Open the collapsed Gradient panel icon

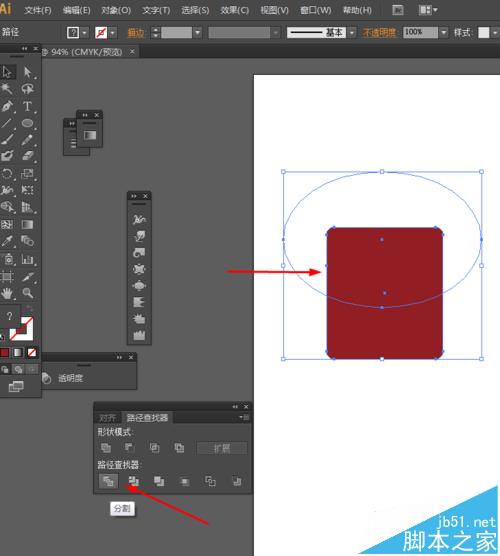click(90, 135)
